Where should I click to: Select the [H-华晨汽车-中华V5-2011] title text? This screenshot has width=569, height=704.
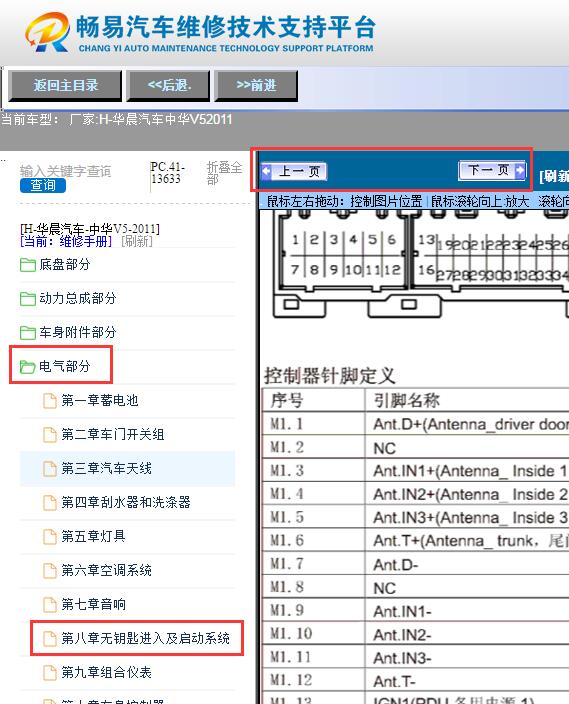click(x=90, y=229)
